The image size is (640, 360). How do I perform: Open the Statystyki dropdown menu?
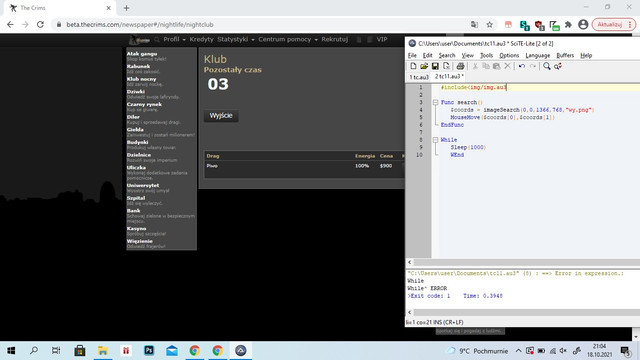[236, 39]
